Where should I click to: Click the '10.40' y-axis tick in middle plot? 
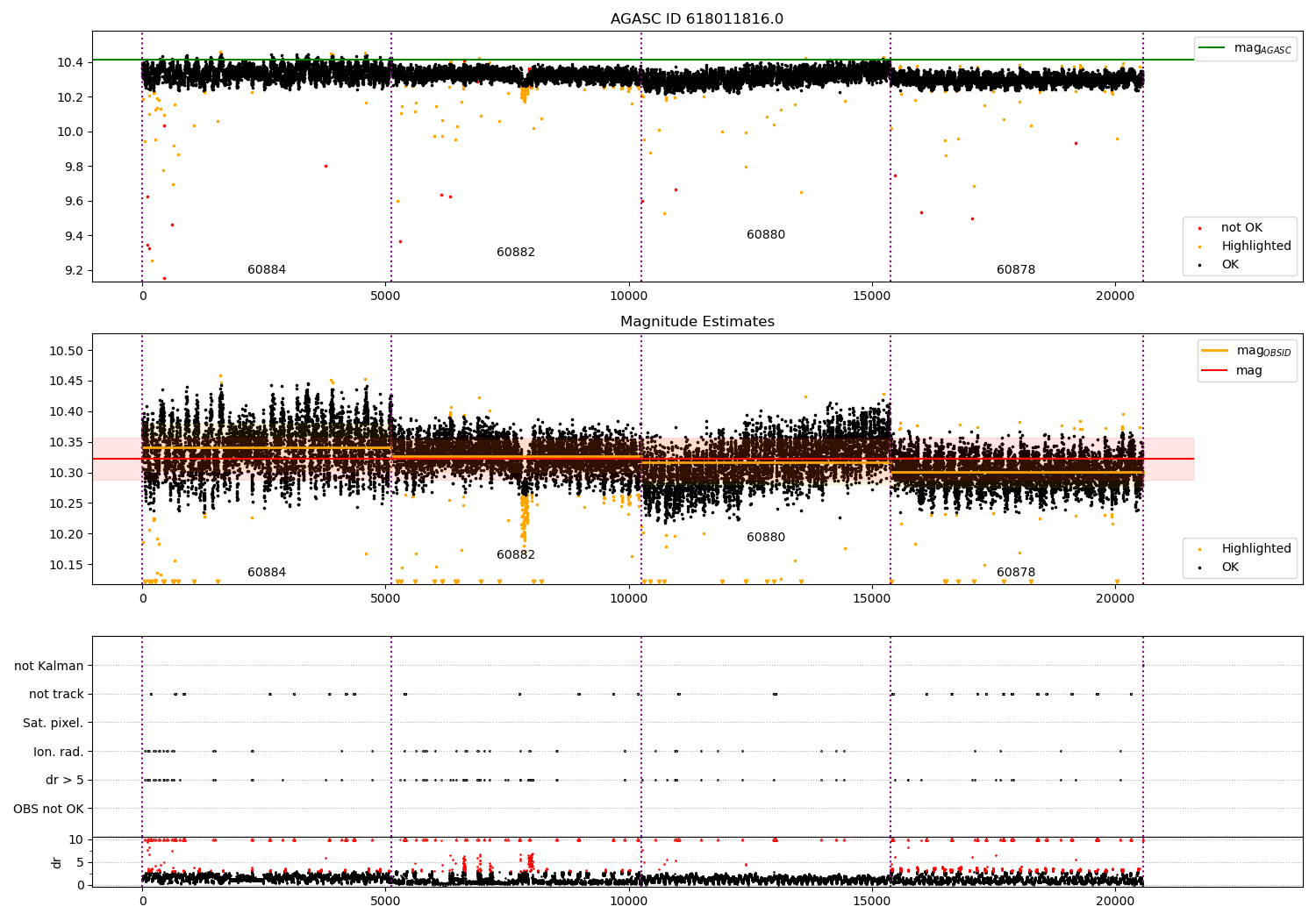pyautogui.click(x=67, y=412)
